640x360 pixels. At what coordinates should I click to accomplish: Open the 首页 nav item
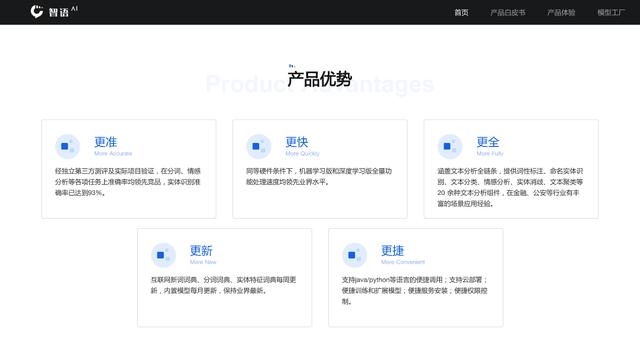click(461, 13)
